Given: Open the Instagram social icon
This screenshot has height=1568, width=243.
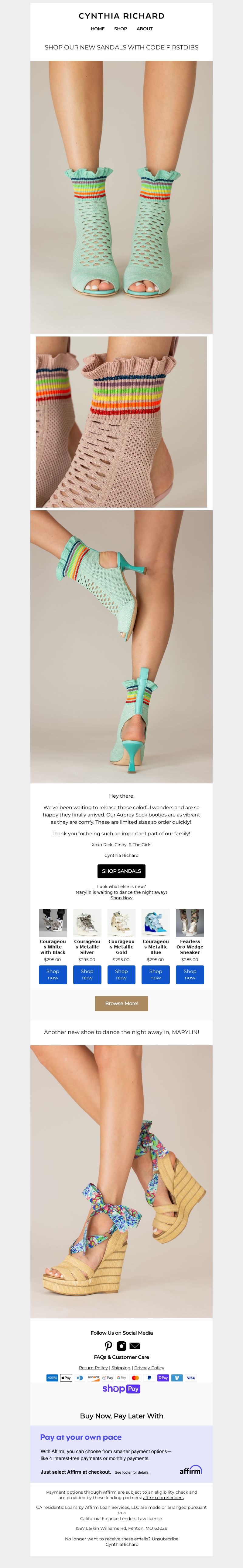Looking at the screenshot, I should [x=121, y=1346].
